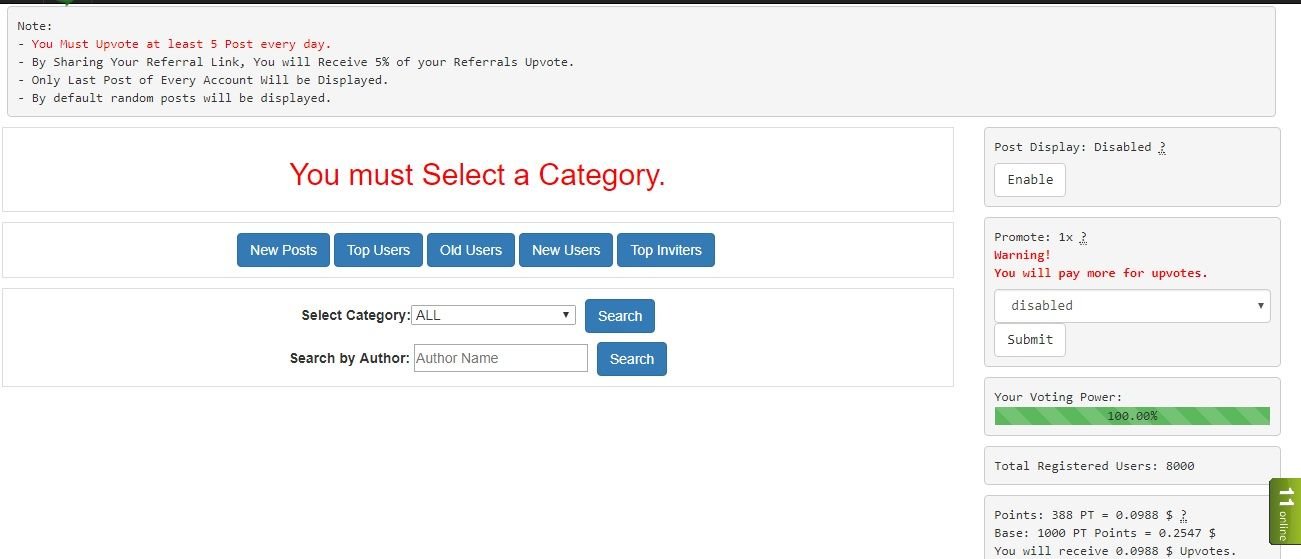1301x559 pixels.
Task: Focus the Author Name input field
Action: coord(500,358)
